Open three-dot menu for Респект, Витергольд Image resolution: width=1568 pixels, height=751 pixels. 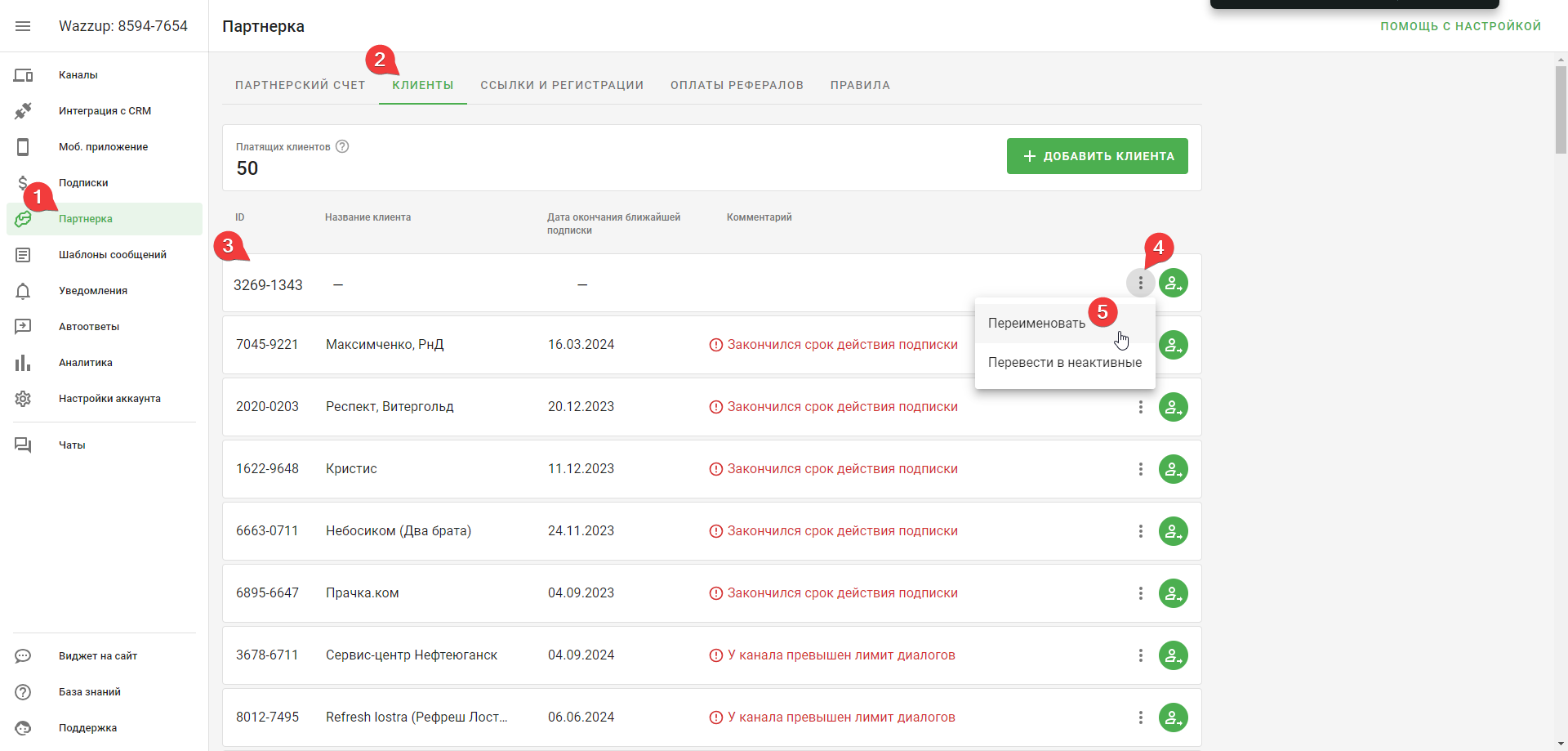point(1141,407)
